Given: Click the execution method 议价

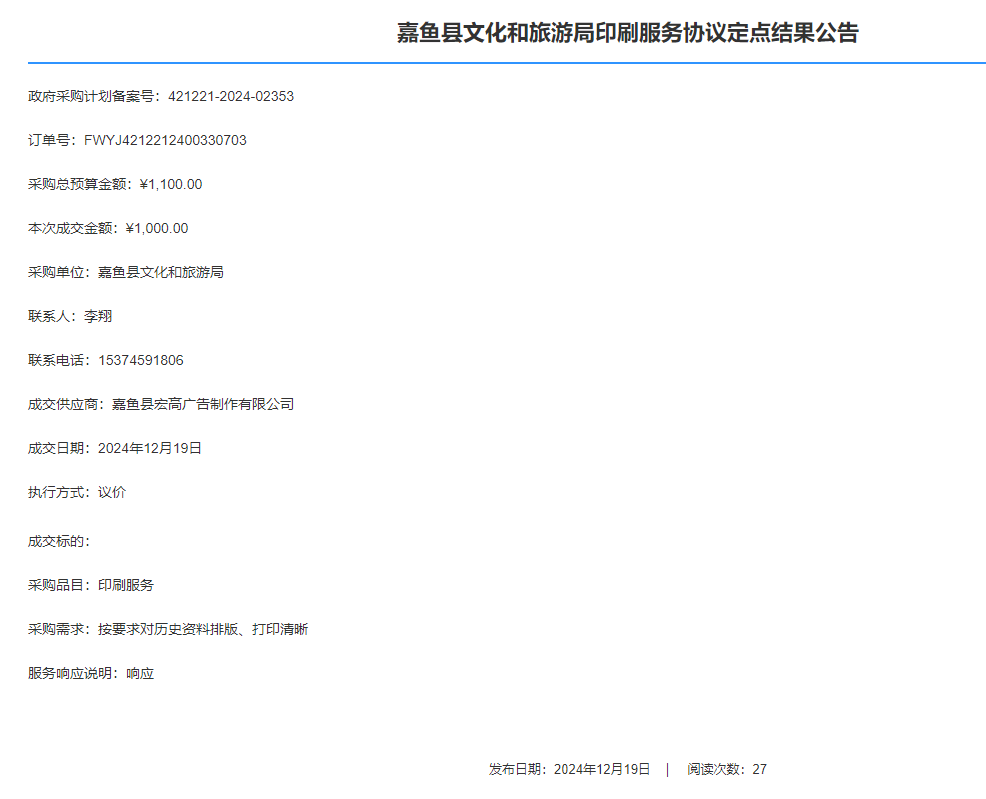Looking at the screenshot, I should pos(112,492).
